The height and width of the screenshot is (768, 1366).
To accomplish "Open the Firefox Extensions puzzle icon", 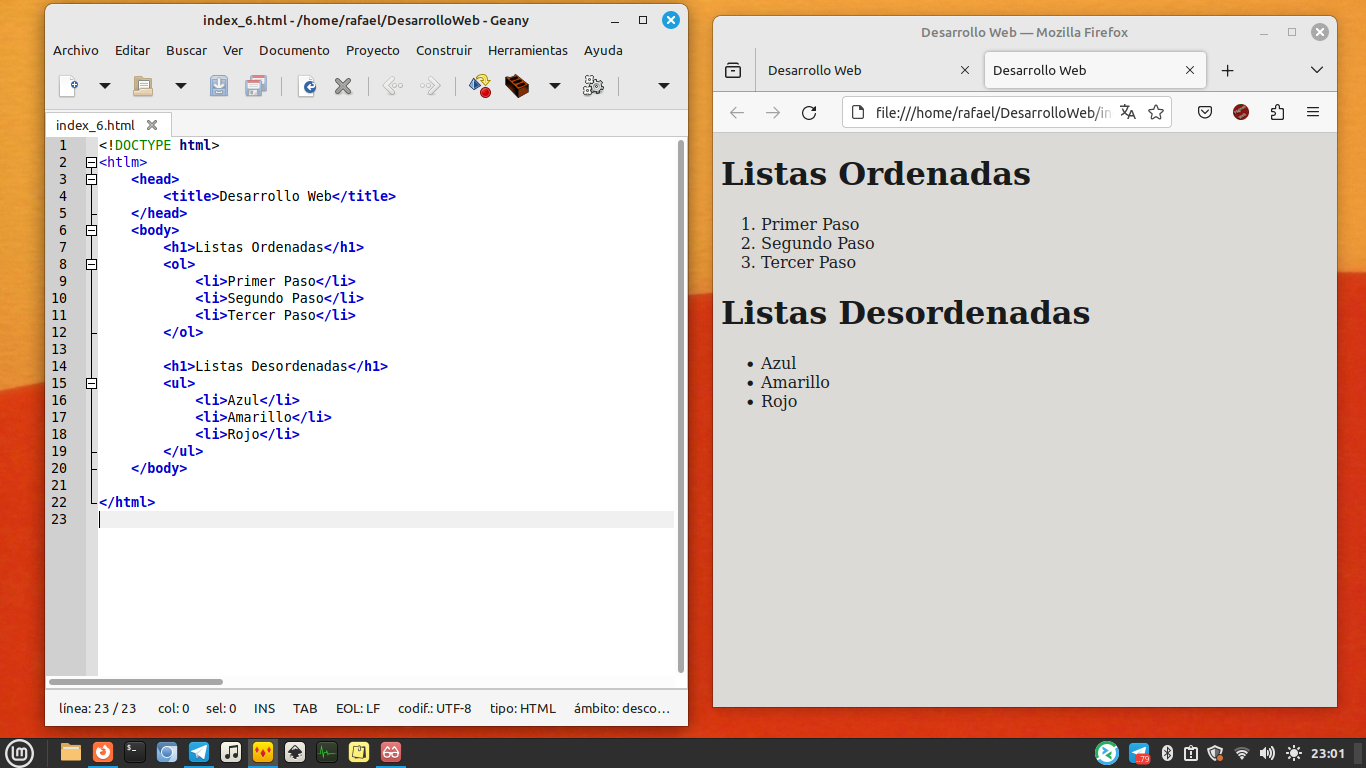I will point(1277,112).
